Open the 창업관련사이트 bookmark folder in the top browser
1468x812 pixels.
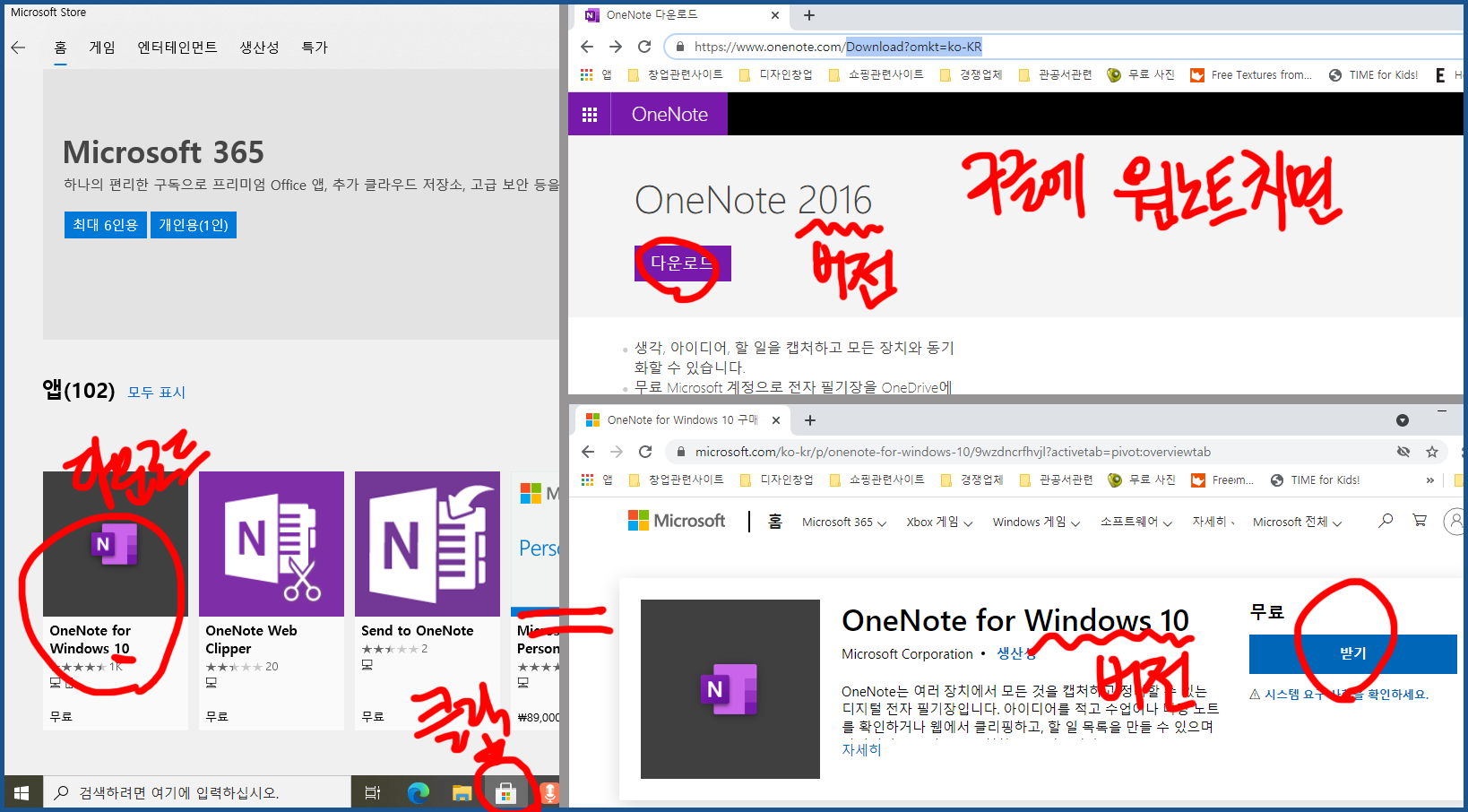[x=676, y=75]
